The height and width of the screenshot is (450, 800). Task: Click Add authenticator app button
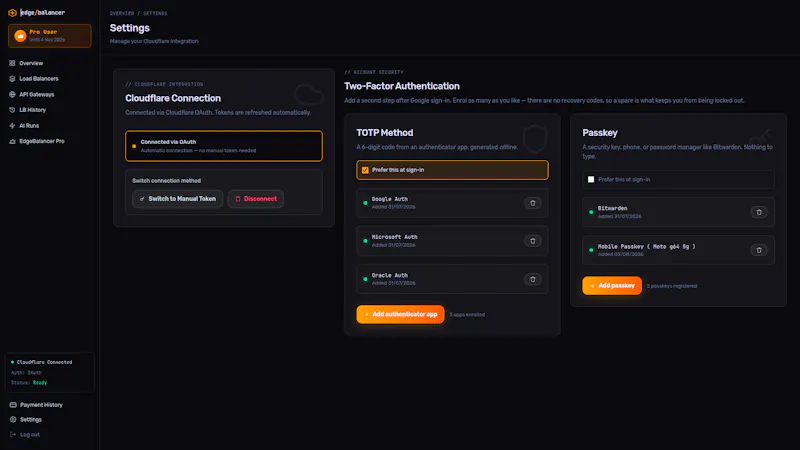401,314
